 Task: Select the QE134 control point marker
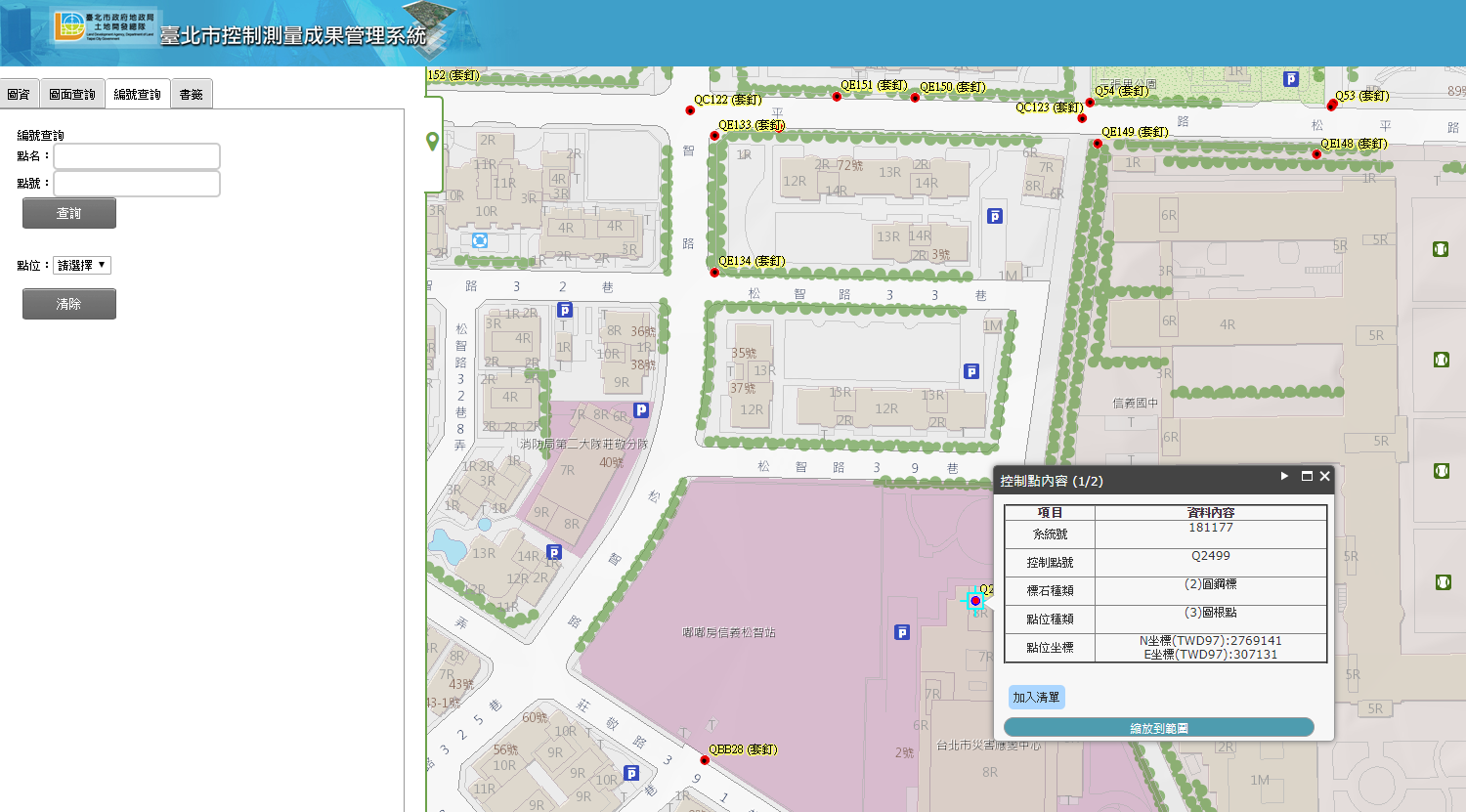coord(714,272)
